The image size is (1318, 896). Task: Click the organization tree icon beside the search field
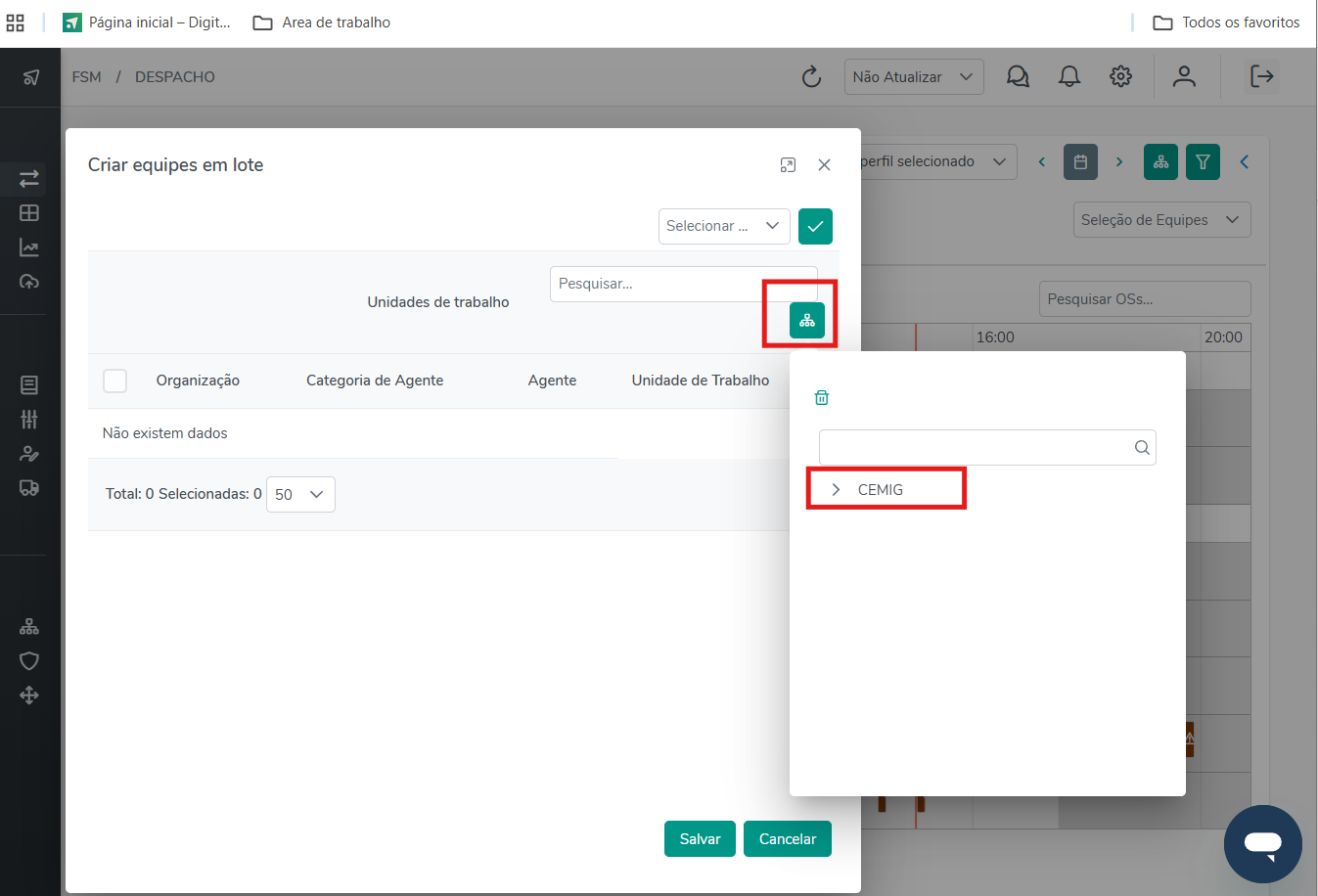(807, 320)
